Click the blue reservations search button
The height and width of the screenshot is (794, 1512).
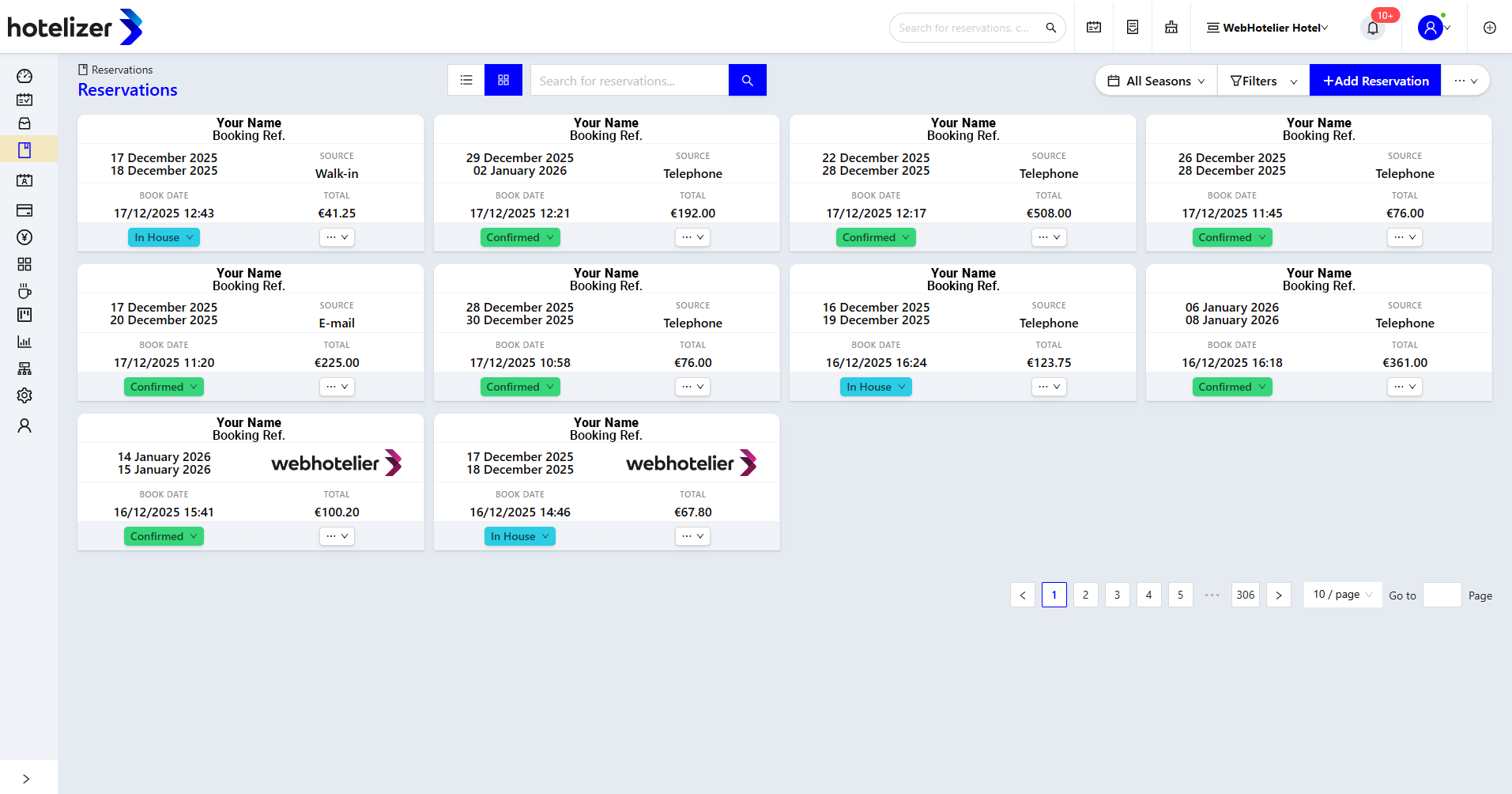[x=747, y=80]
